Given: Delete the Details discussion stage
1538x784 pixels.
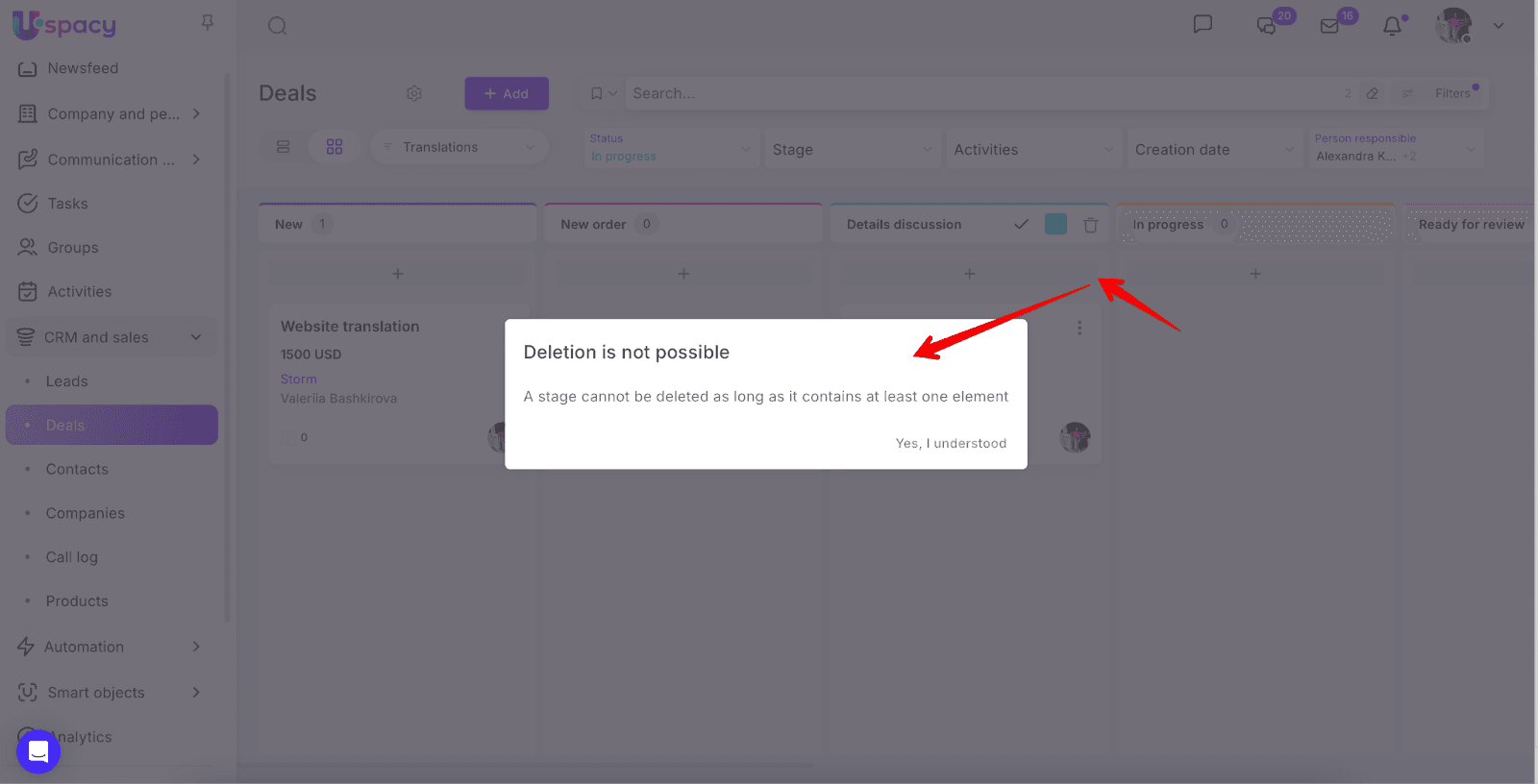Looking at the screenshot, I should 1091,225.
